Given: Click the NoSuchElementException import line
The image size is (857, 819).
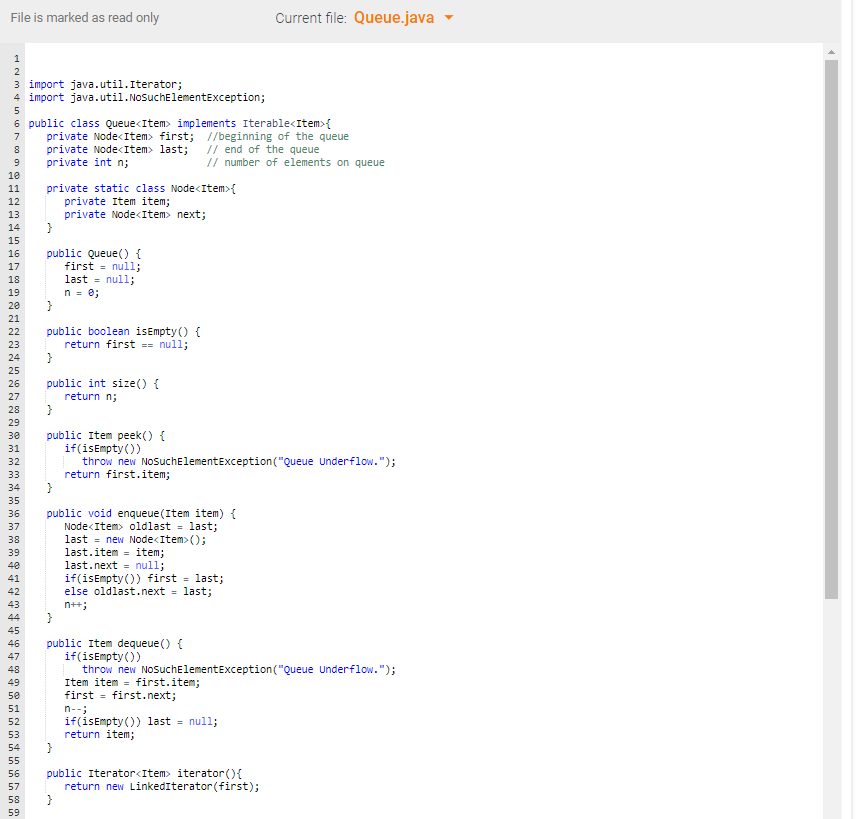Looking at the screenshot, I should click(145, 97).
